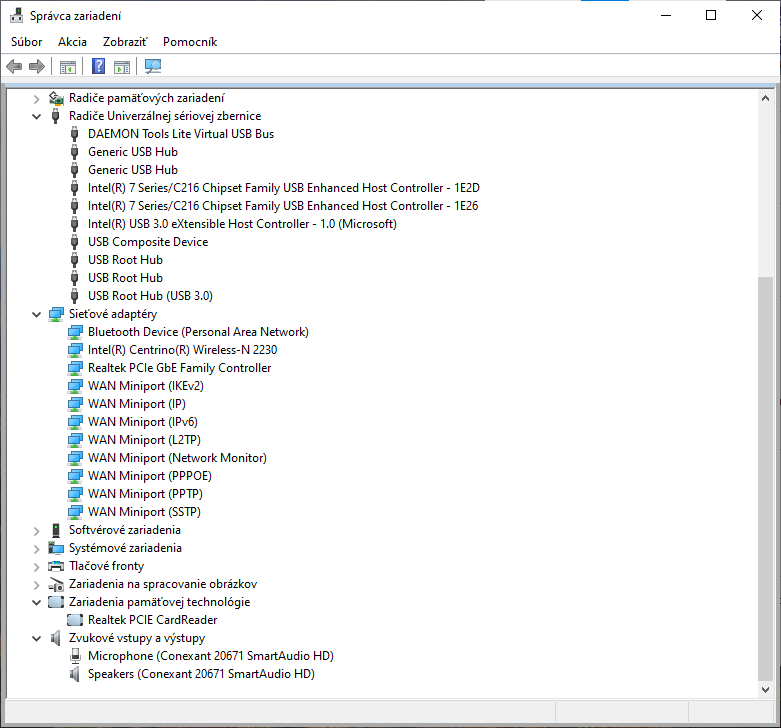
Task: Click the Back arrow toolbar icon
Action: (14, 66)
